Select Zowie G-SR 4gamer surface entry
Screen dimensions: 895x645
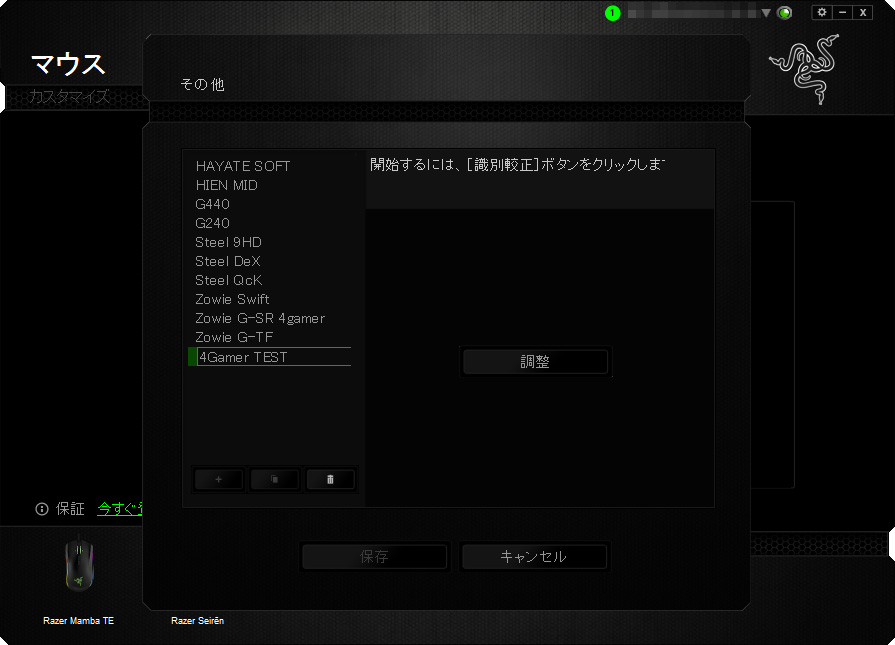(260, 318)
